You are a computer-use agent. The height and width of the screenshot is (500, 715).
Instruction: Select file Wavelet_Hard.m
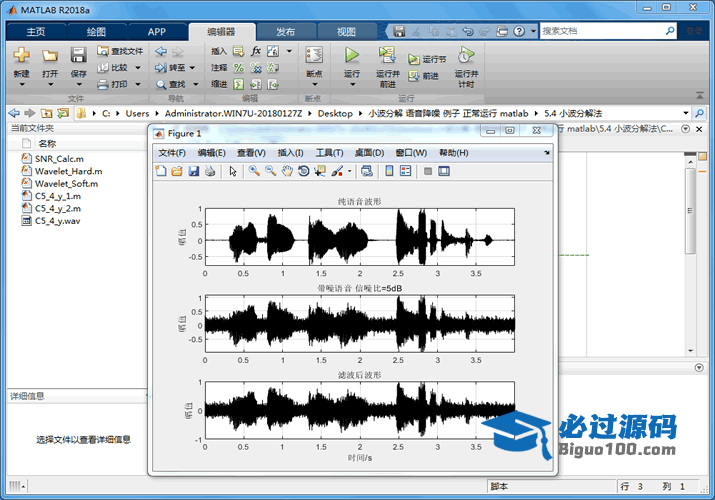click(x=69, y=171)
